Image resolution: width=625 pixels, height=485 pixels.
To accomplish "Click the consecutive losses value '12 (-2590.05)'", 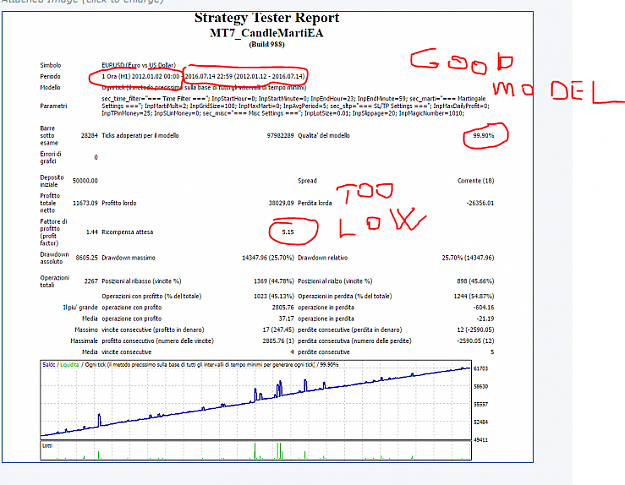I will point(476,330).
